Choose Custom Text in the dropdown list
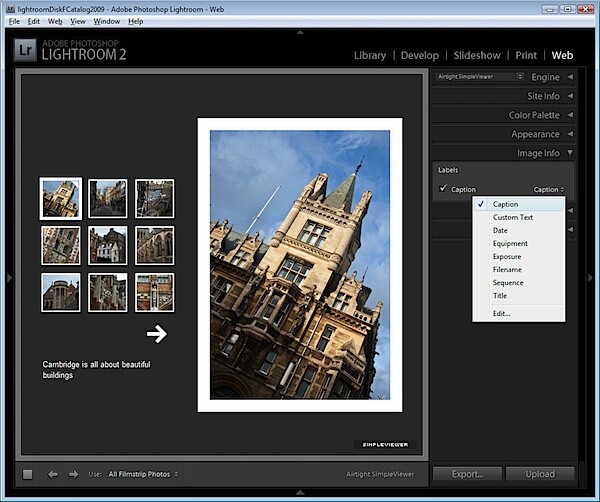The height and width of the screenshot is (502, 600). [519, 217]
